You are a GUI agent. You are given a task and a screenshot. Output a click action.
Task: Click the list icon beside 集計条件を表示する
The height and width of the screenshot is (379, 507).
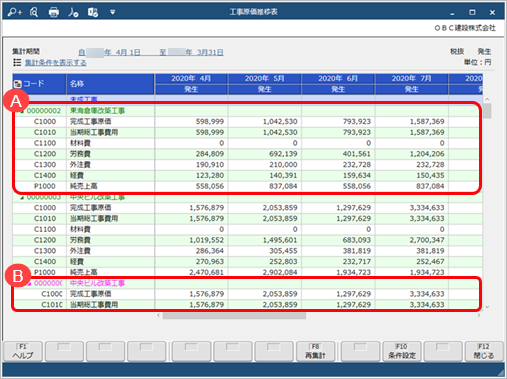pyautogui.click(x=17, y=62)
